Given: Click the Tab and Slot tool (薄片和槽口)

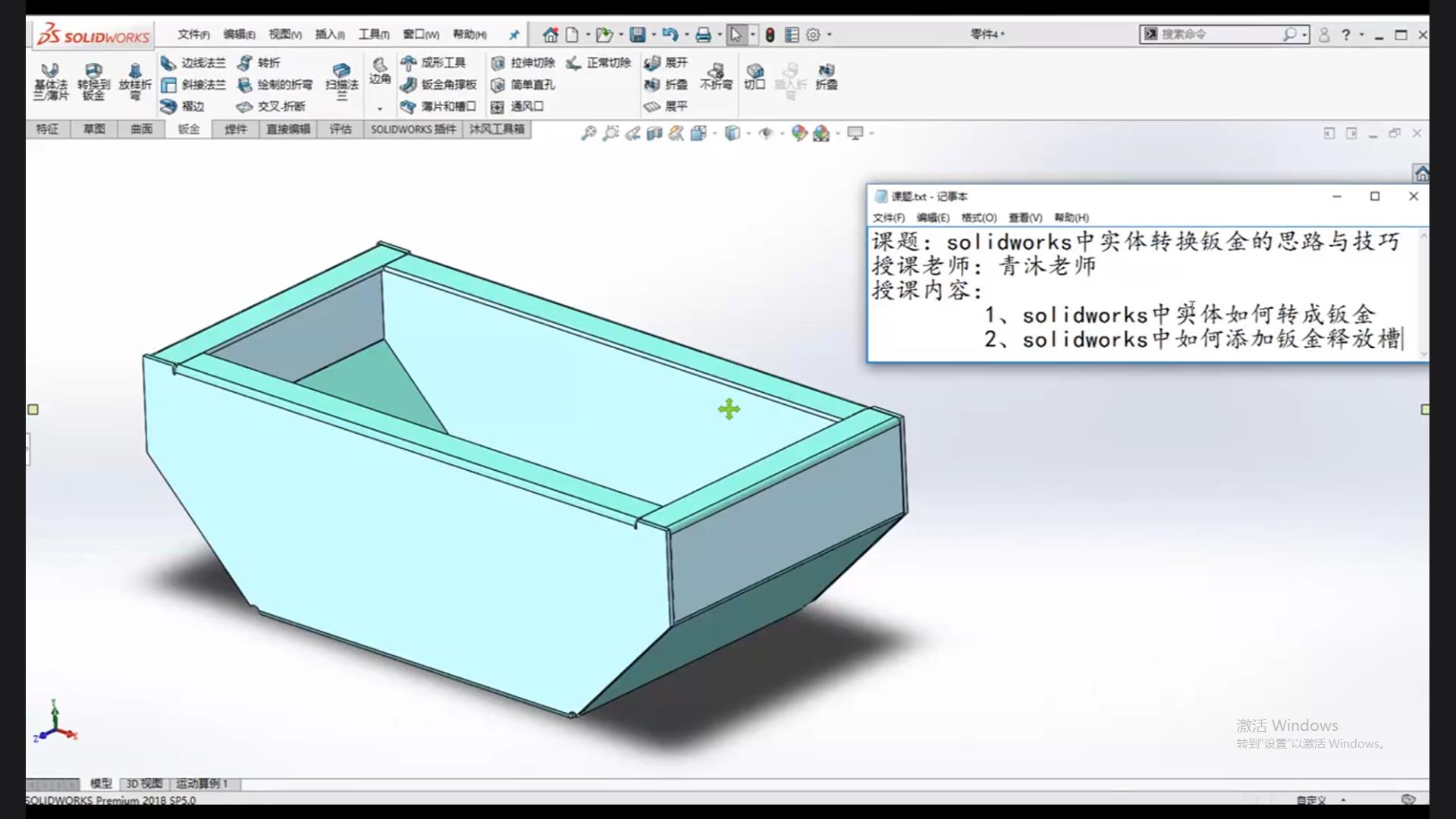Looking at the screenshot, I should 438,107.
